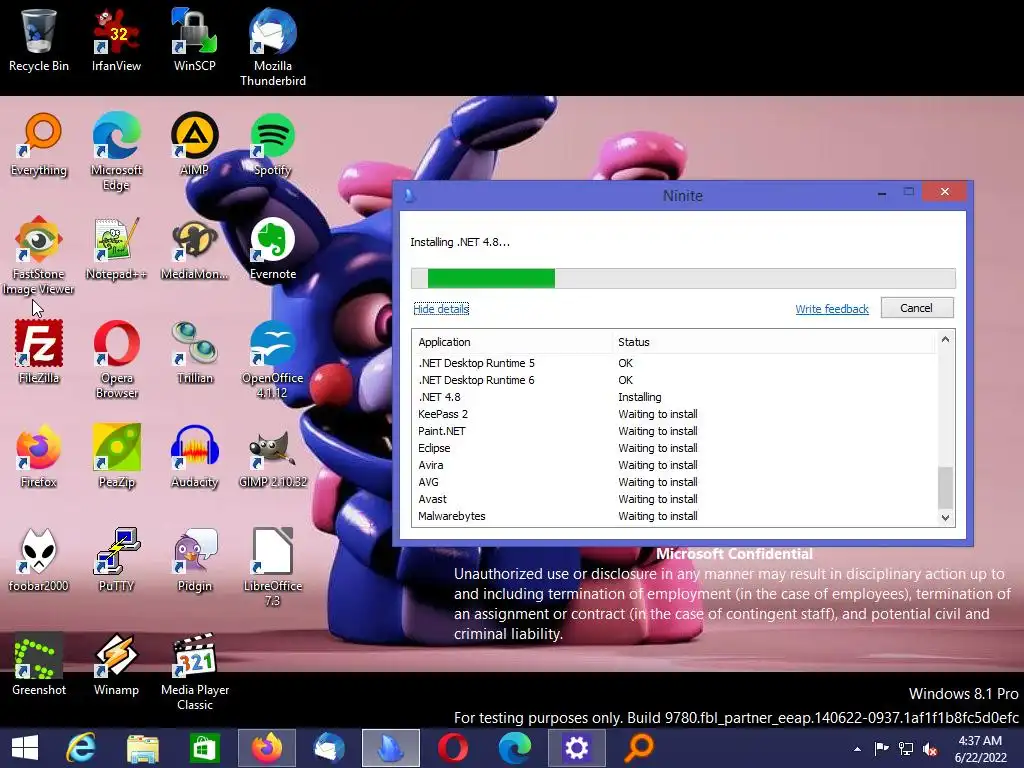Select the .NET 4.8 row
This screenshot has width=1024, height=768.
675,397
